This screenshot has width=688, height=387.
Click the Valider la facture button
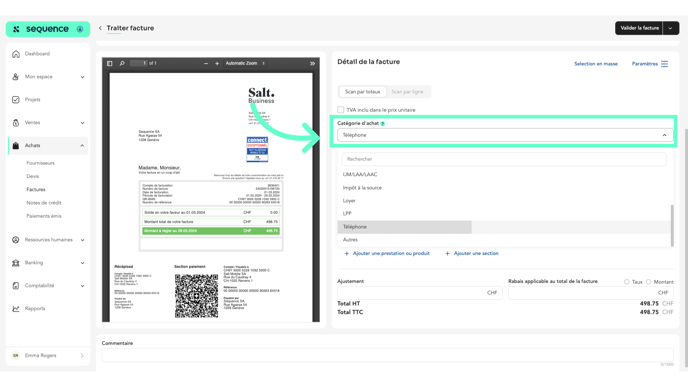tap(639, 28)
